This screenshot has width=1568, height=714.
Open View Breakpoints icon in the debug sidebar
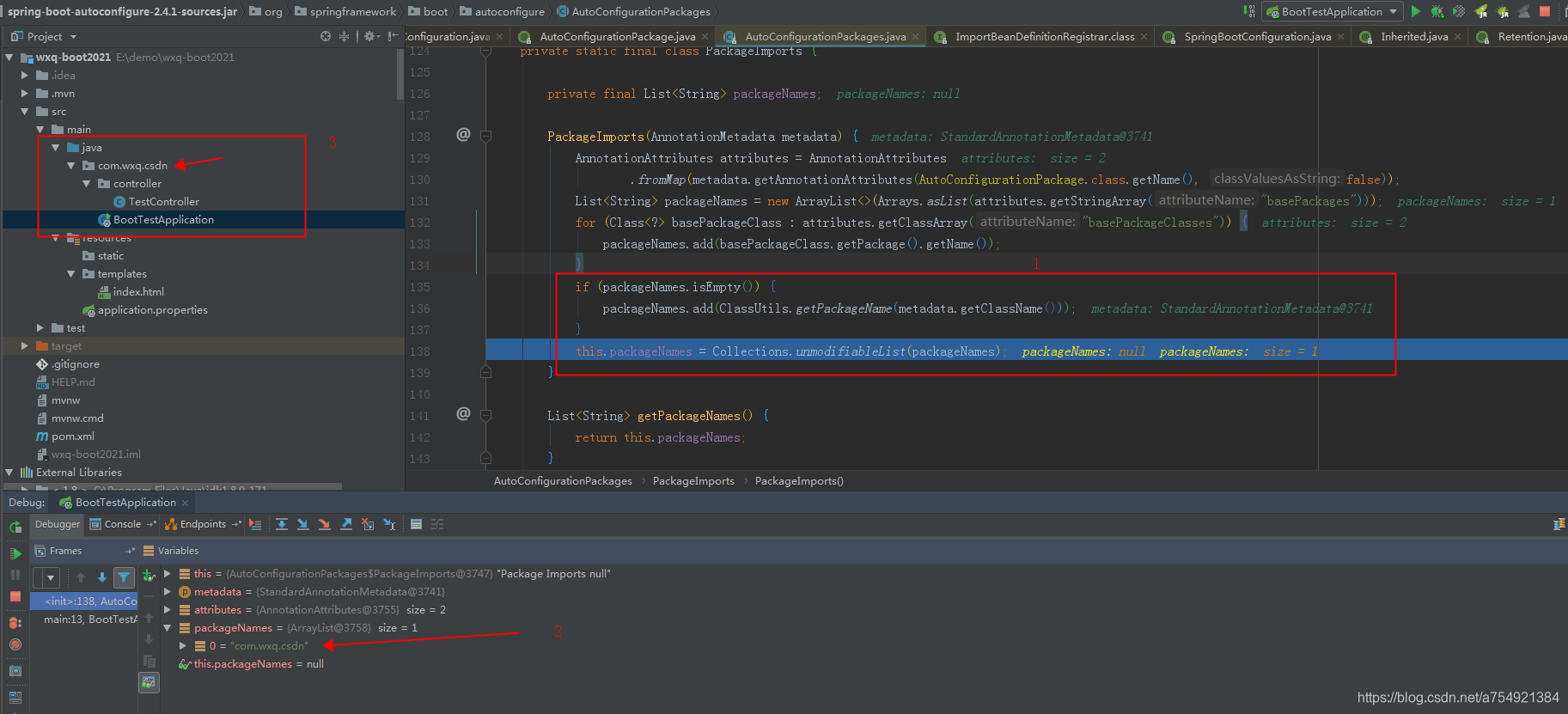point(15,623)
